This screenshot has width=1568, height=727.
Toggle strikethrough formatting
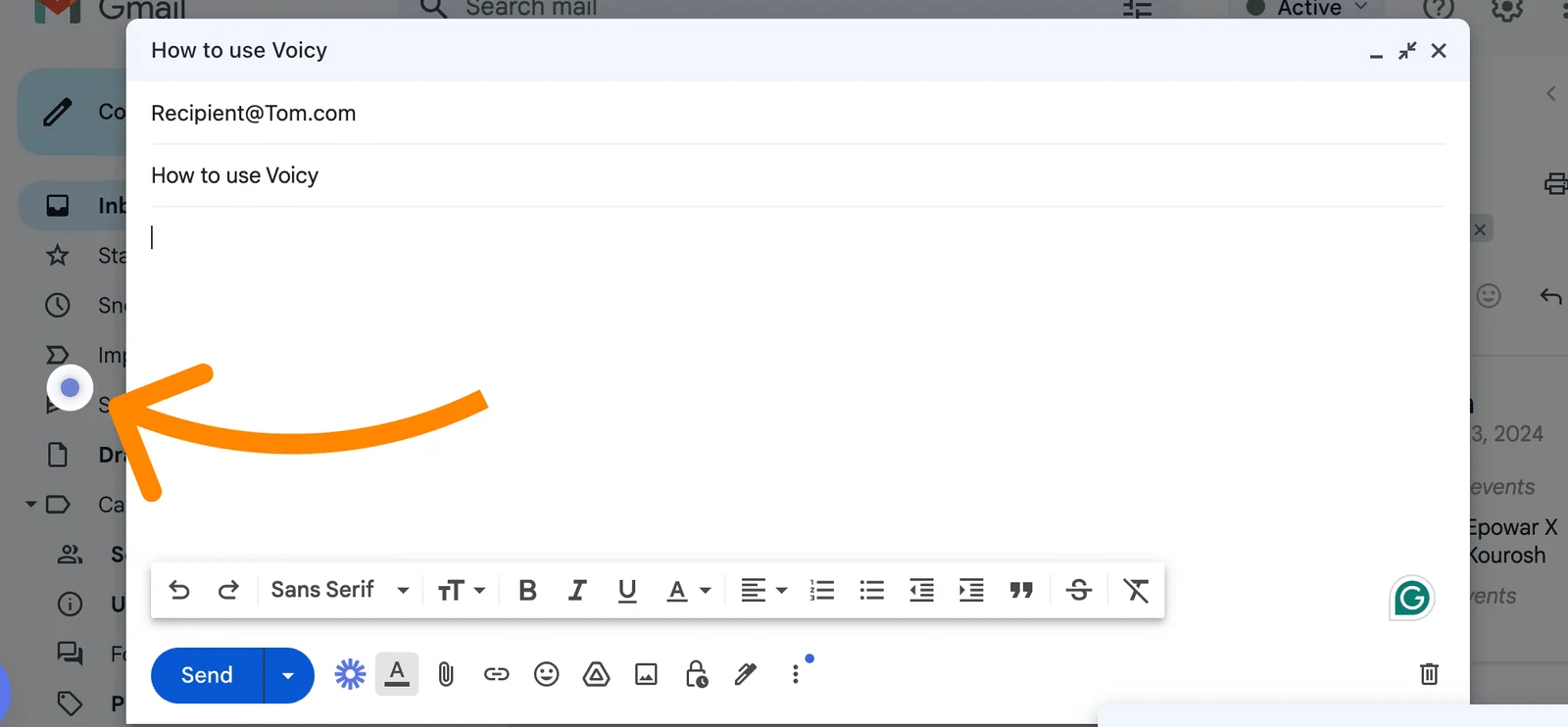click(x=1079, y=590)
